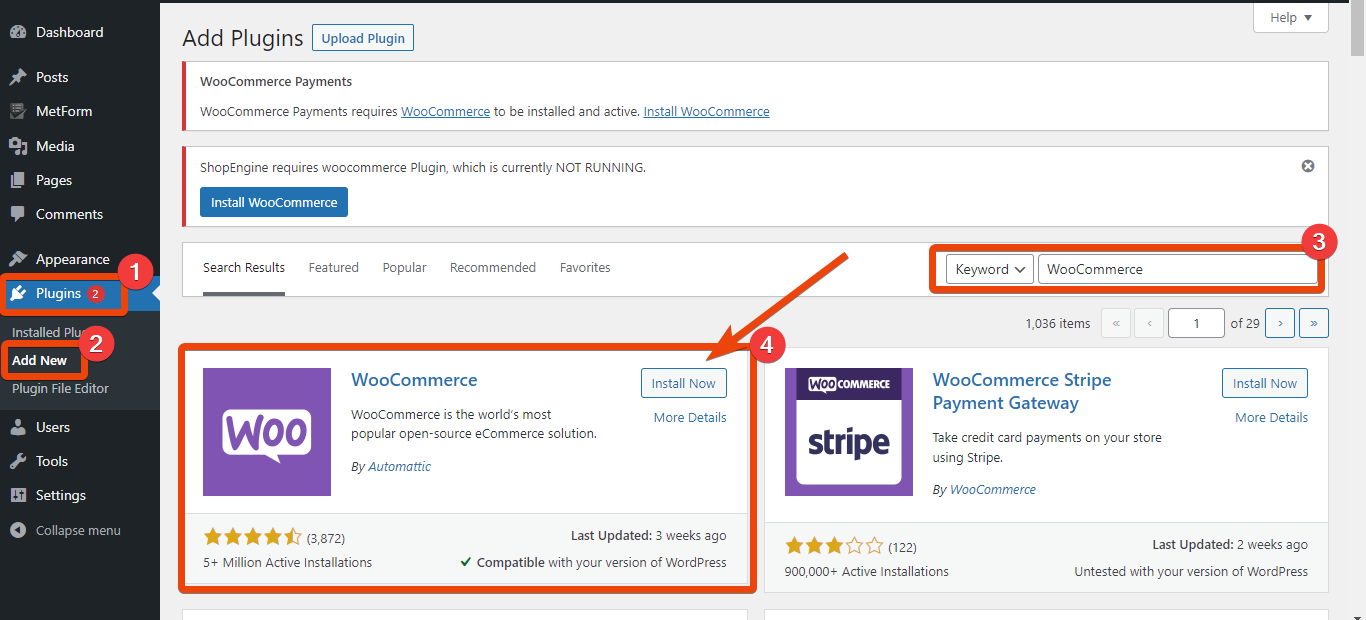Click "5+ Million Active Installations" text
Image resolution: width=1366 pixels, height=620 pixels.
(x=288, y=562)
